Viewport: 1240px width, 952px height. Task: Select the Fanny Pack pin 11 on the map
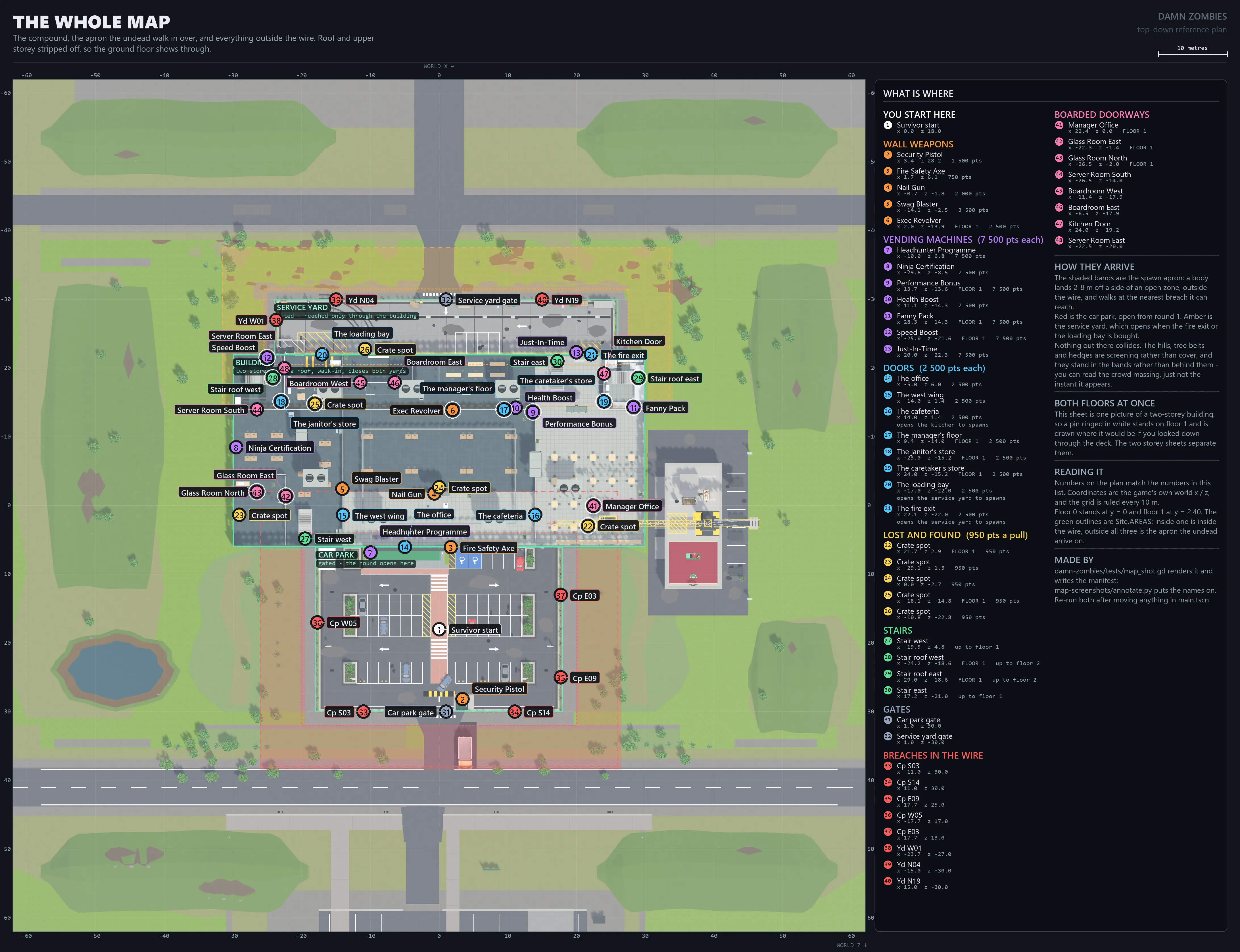pyautogui.click(x=634, y=408)
